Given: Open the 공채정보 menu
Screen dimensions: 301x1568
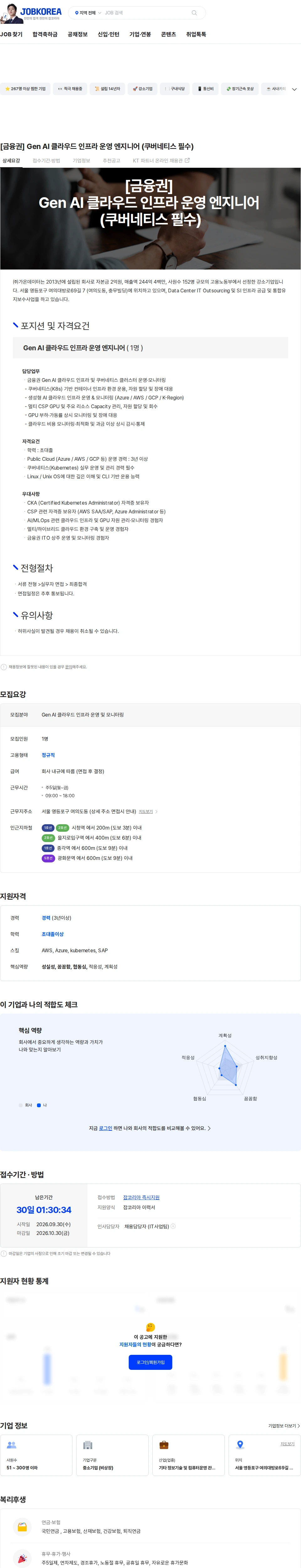Looking at the screenshot, I should point(77,35).
